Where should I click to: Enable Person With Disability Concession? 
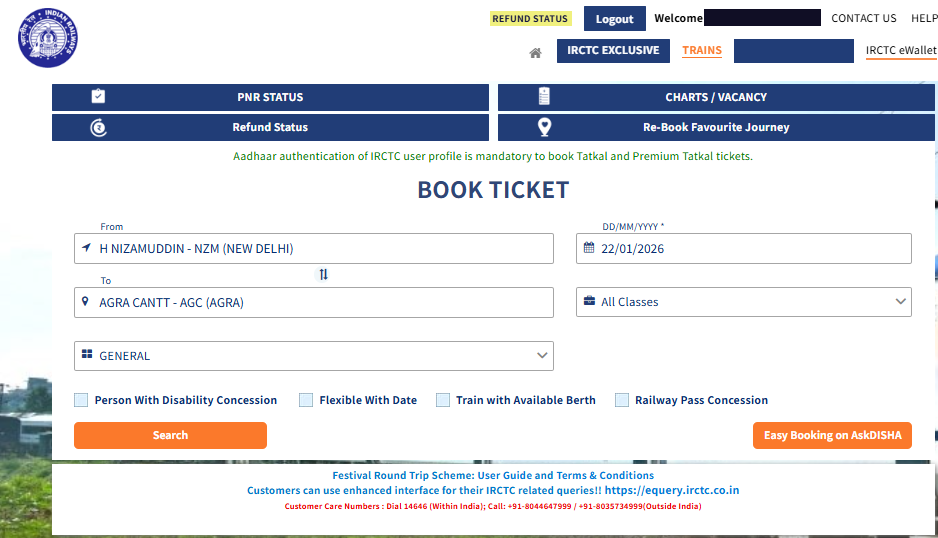pyautogui.click(x=81, y=400)
